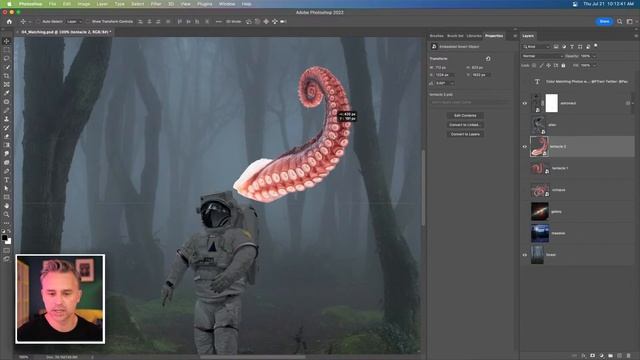Select the Eraser tool
The image size is (640, 360).
(7, 136)
